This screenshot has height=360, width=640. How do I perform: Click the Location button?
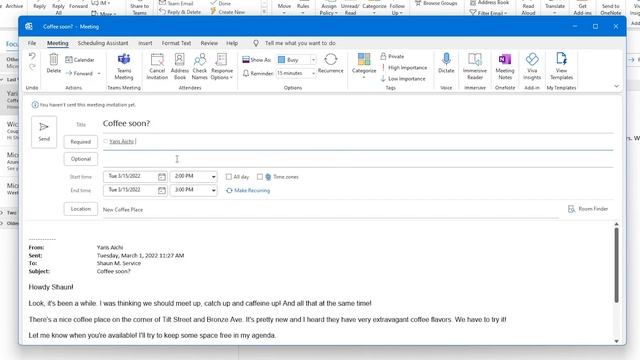[x=81, y=209]
